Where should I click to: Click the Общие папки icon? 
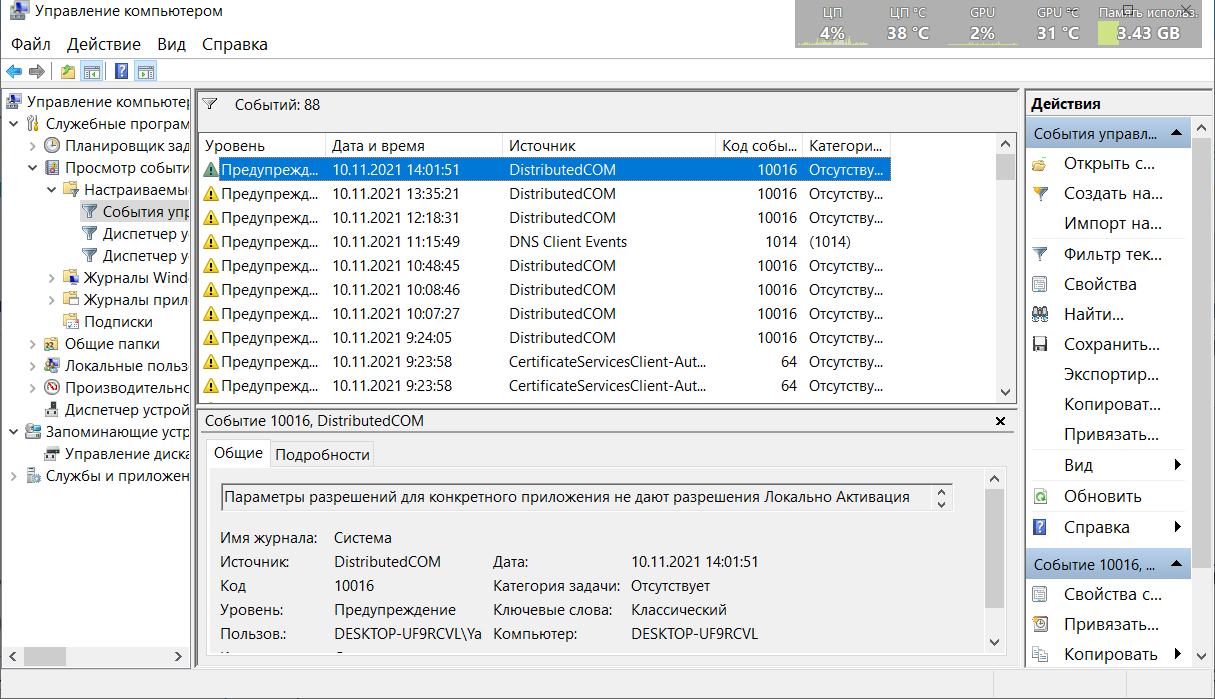click(x=52, y=344)
